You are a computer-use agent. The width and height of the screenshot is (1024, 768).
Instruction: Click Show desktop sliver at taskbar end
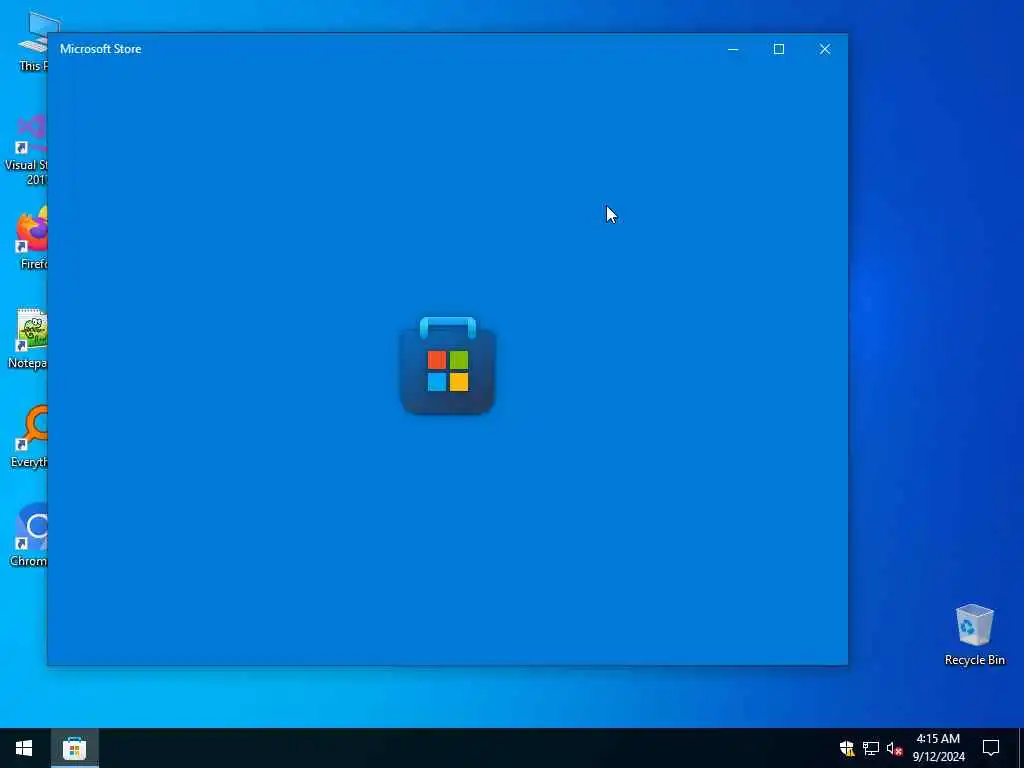[1021, 748]
